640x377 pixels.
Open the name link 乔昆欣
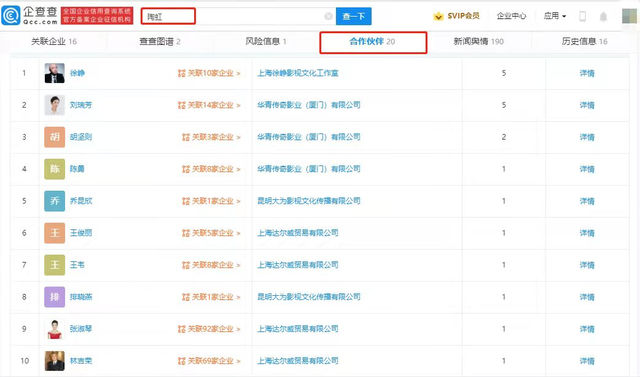81,201
